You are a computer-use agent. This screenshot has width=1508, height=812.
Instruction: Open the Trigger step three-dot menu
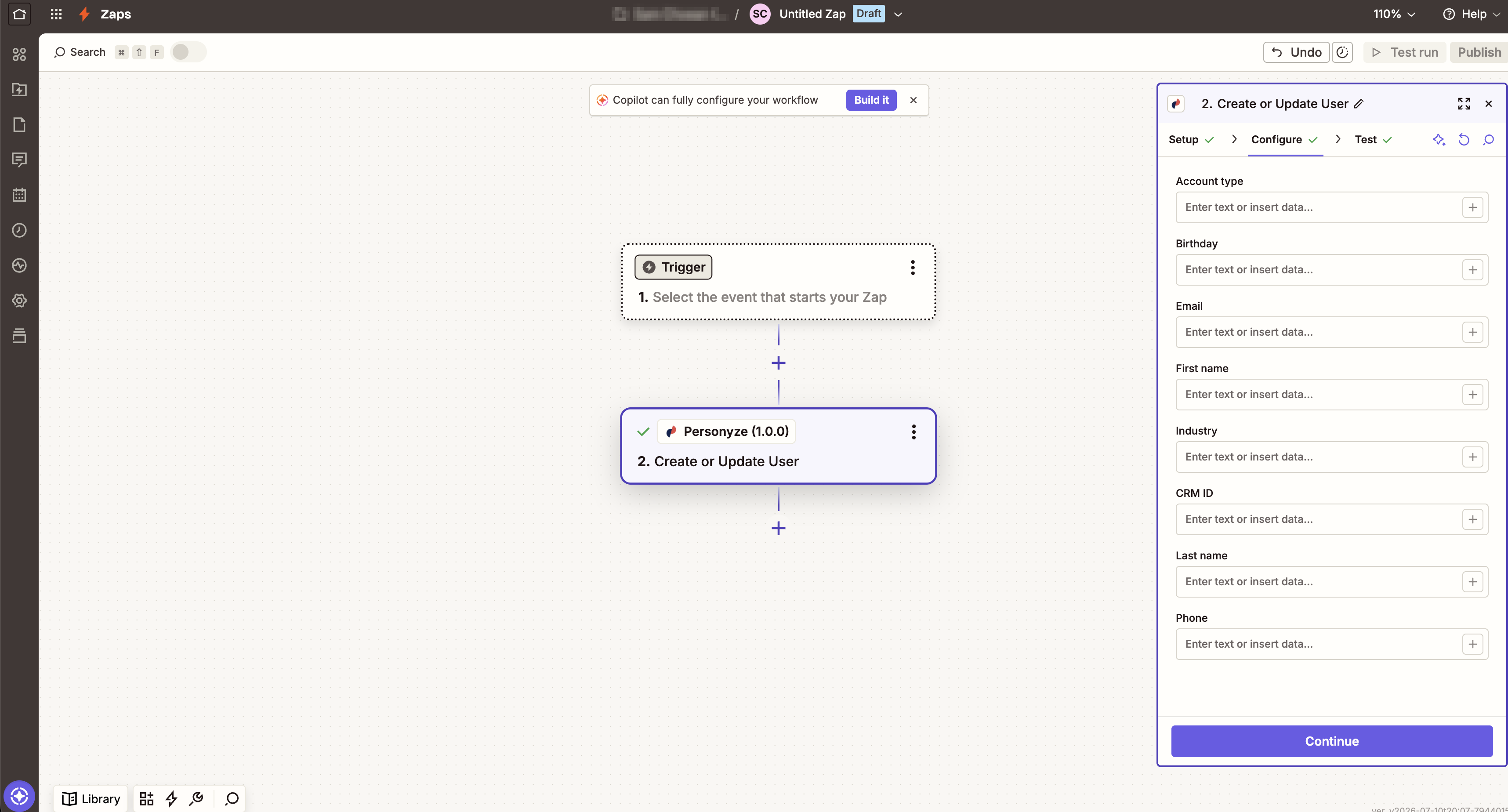tap(913, 268)
